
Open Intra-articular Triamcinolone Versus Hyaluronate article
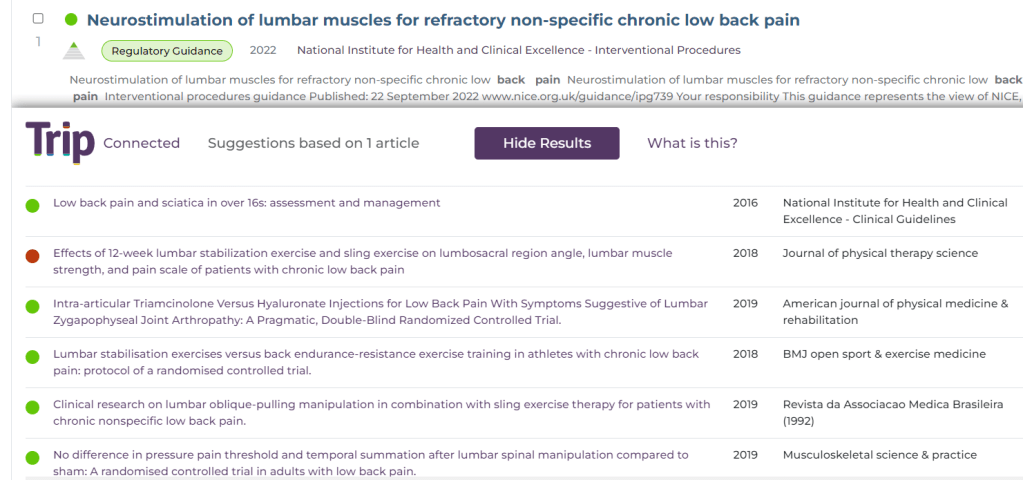point(380,311)
